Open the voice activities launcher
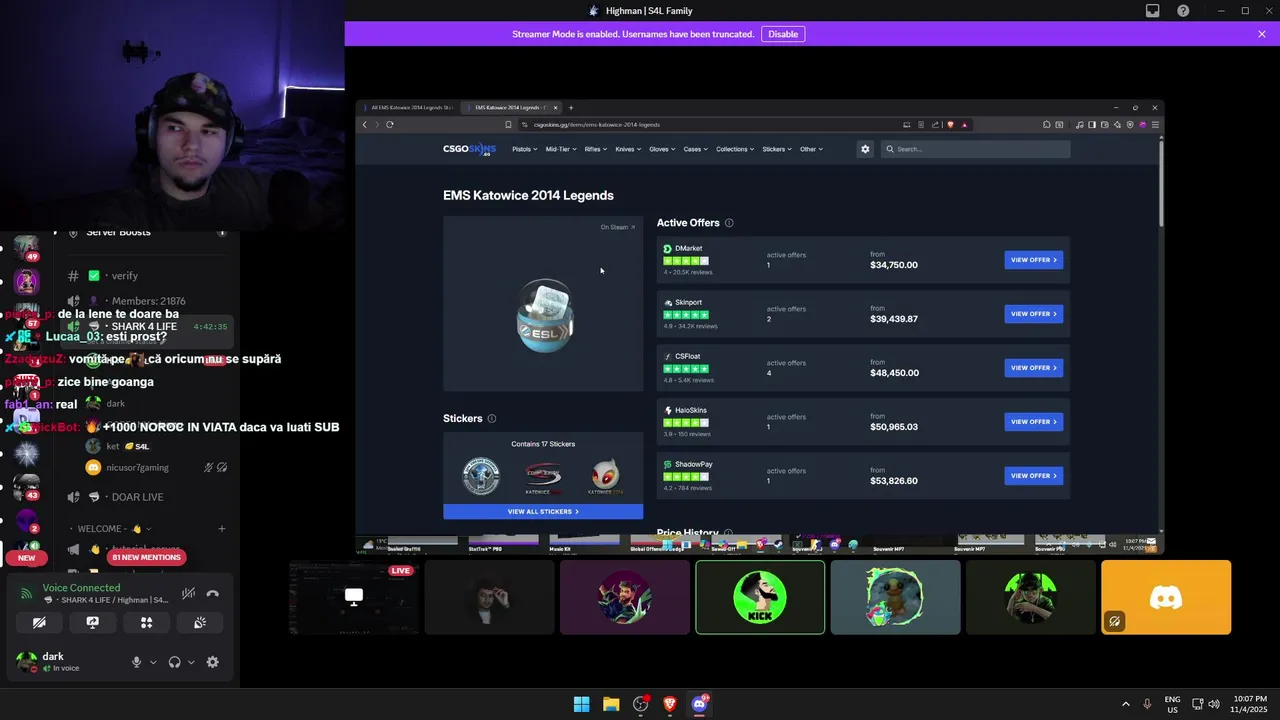The height and width of the screenshot is (720, 1280). click(146, 622)
